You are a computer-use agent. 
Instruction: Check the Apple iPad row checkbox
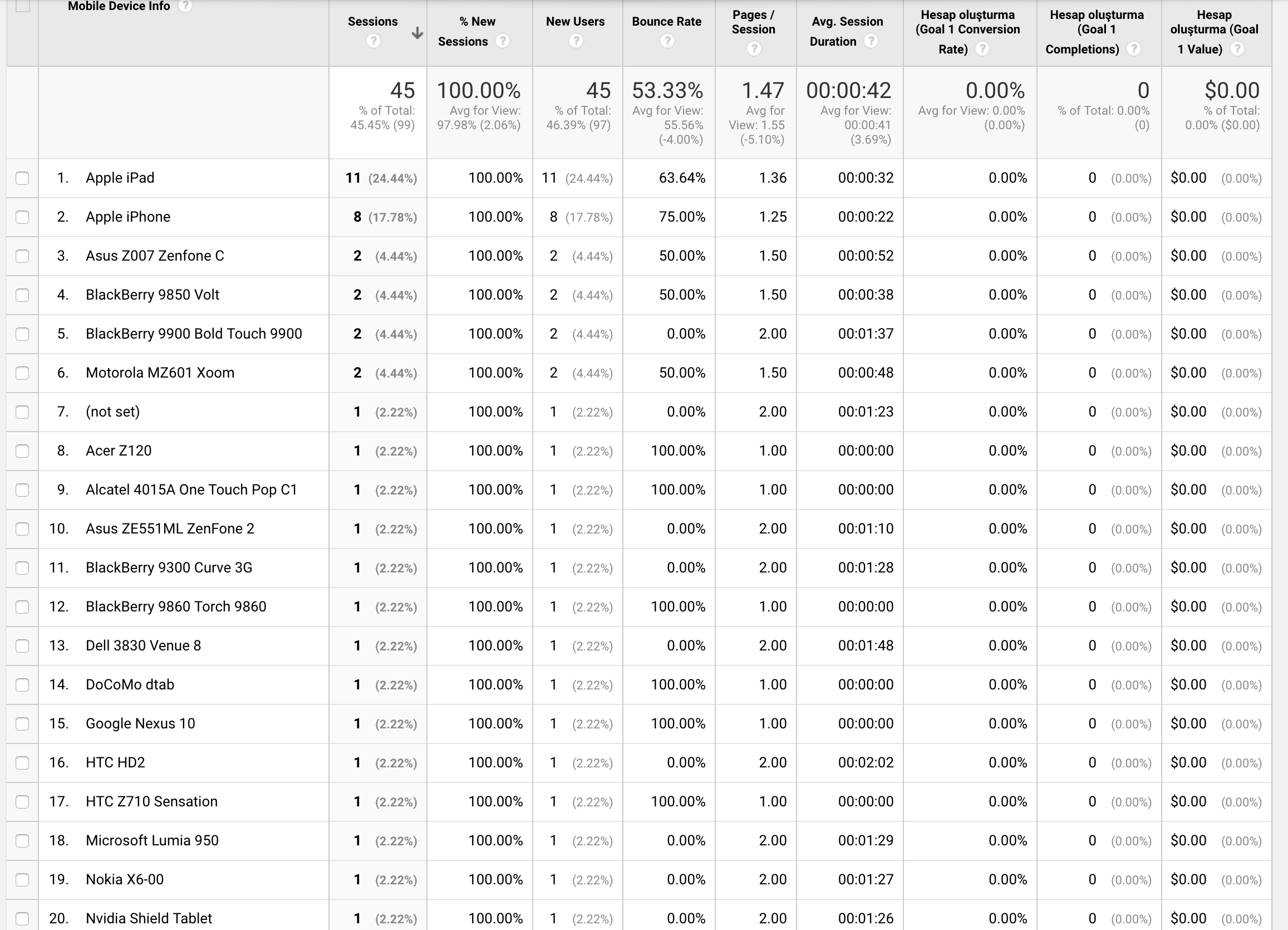22,178
